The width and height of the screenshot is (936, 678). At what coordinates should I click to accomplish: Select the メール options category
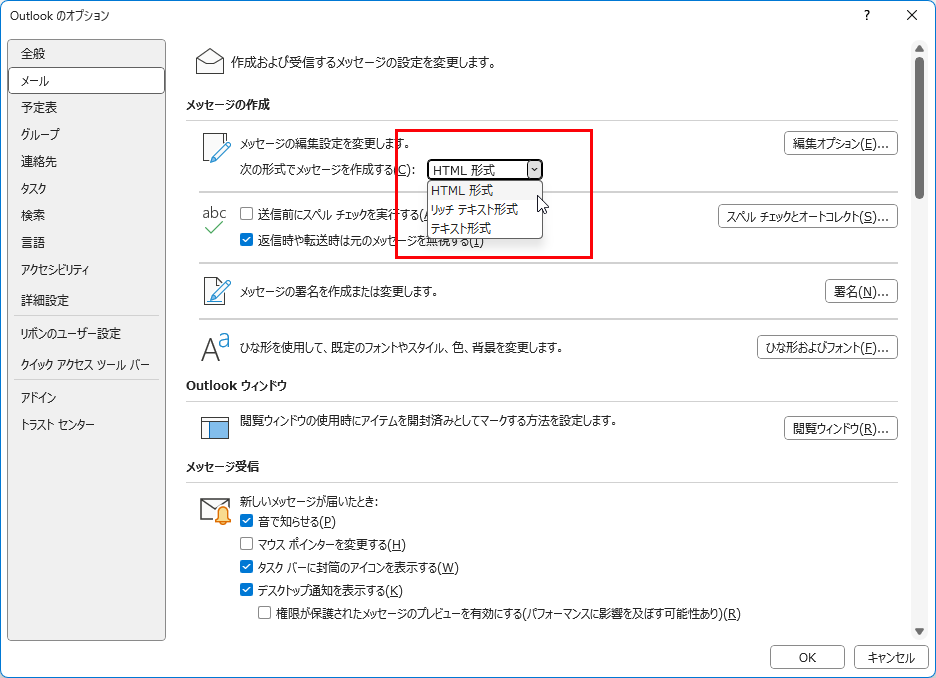87,81
